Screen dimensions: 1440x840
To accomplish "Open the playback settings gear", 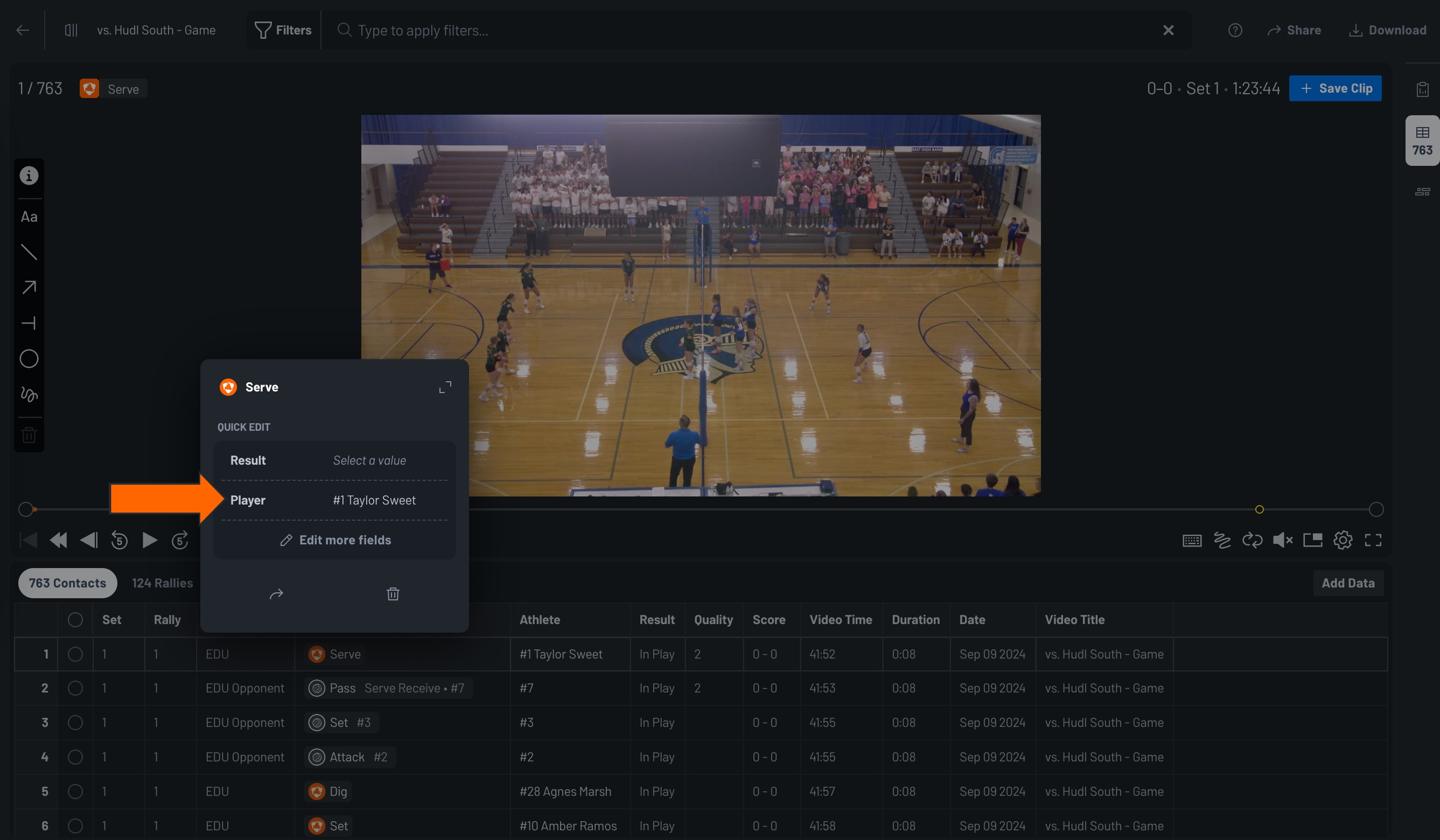I will [x=1343, y=540].
